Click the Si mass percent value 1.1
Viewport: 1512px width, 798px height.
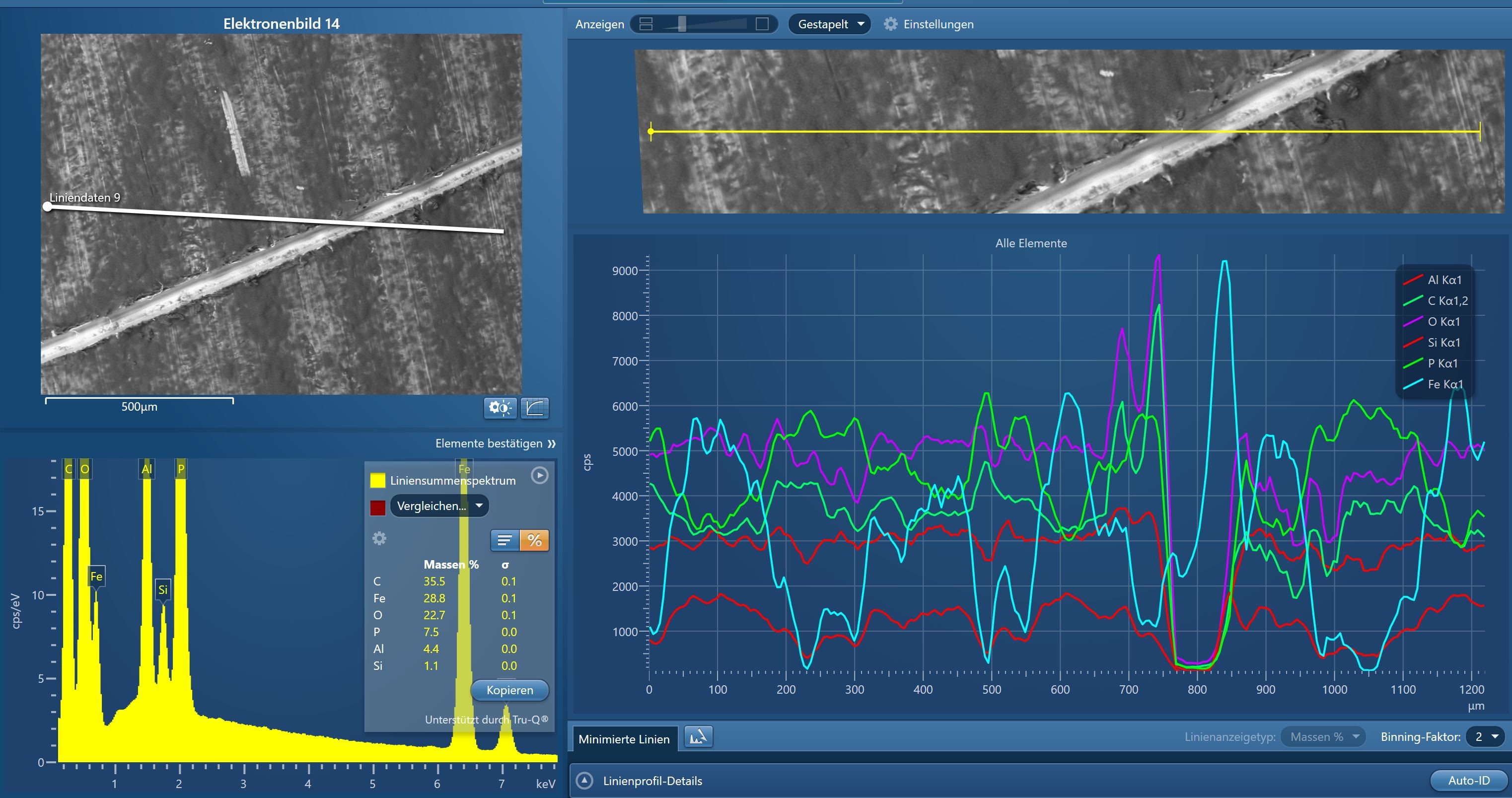tap(431, 666)
